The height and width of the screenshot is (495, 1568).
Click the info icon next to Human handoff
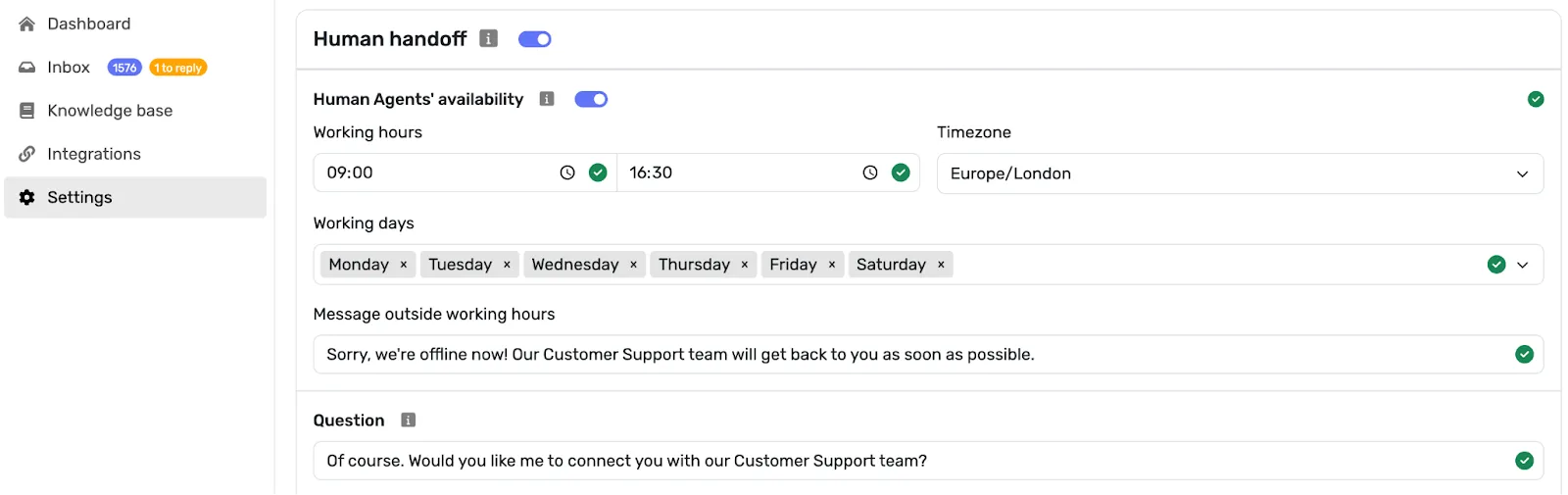pyautogui.click(x=488, y=38)
